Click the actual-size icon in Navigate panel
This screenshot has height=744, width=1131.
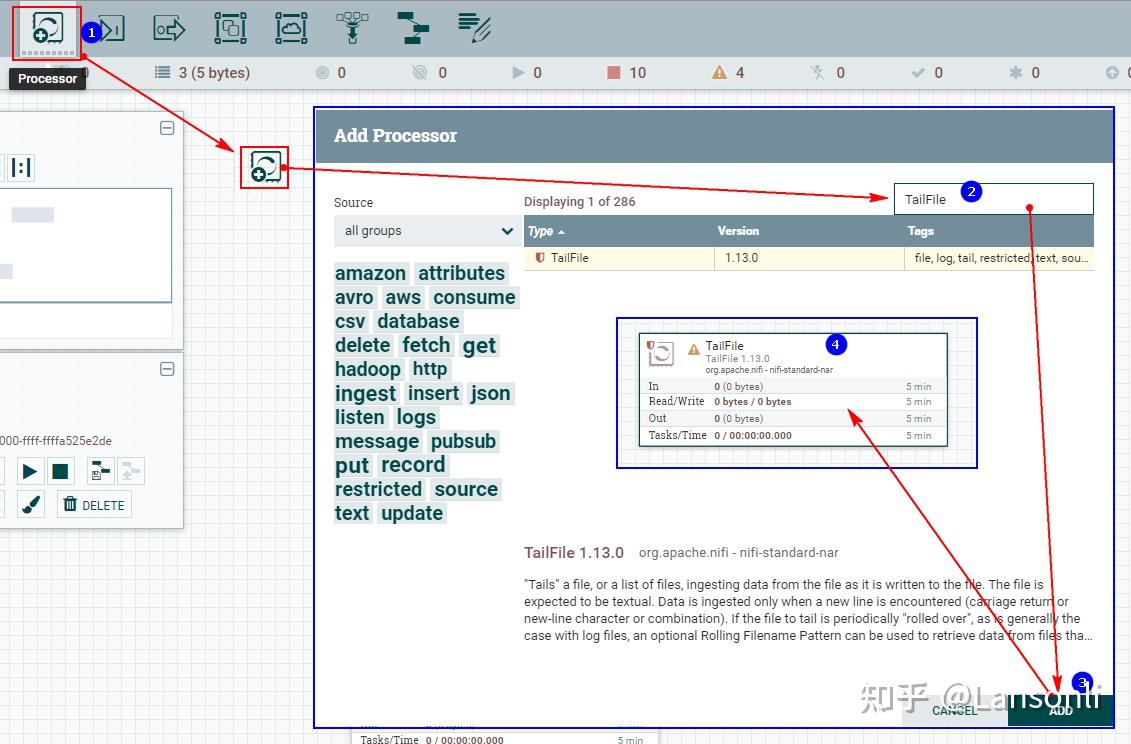(21, 167)
